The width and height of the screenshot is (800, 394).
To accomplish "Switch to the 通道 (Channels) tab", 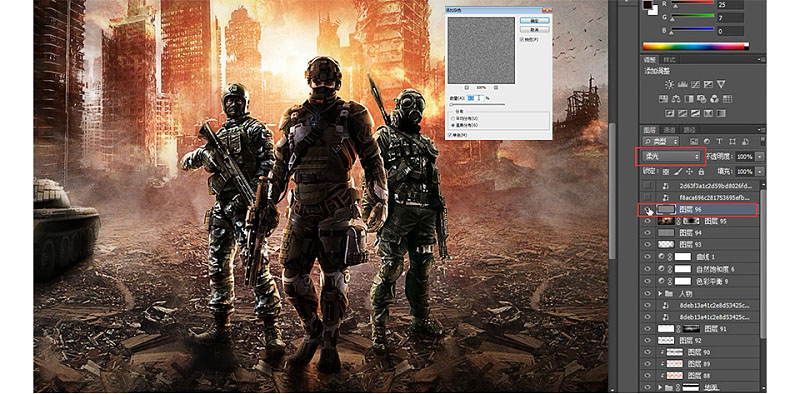I will (x=669, y=130).
